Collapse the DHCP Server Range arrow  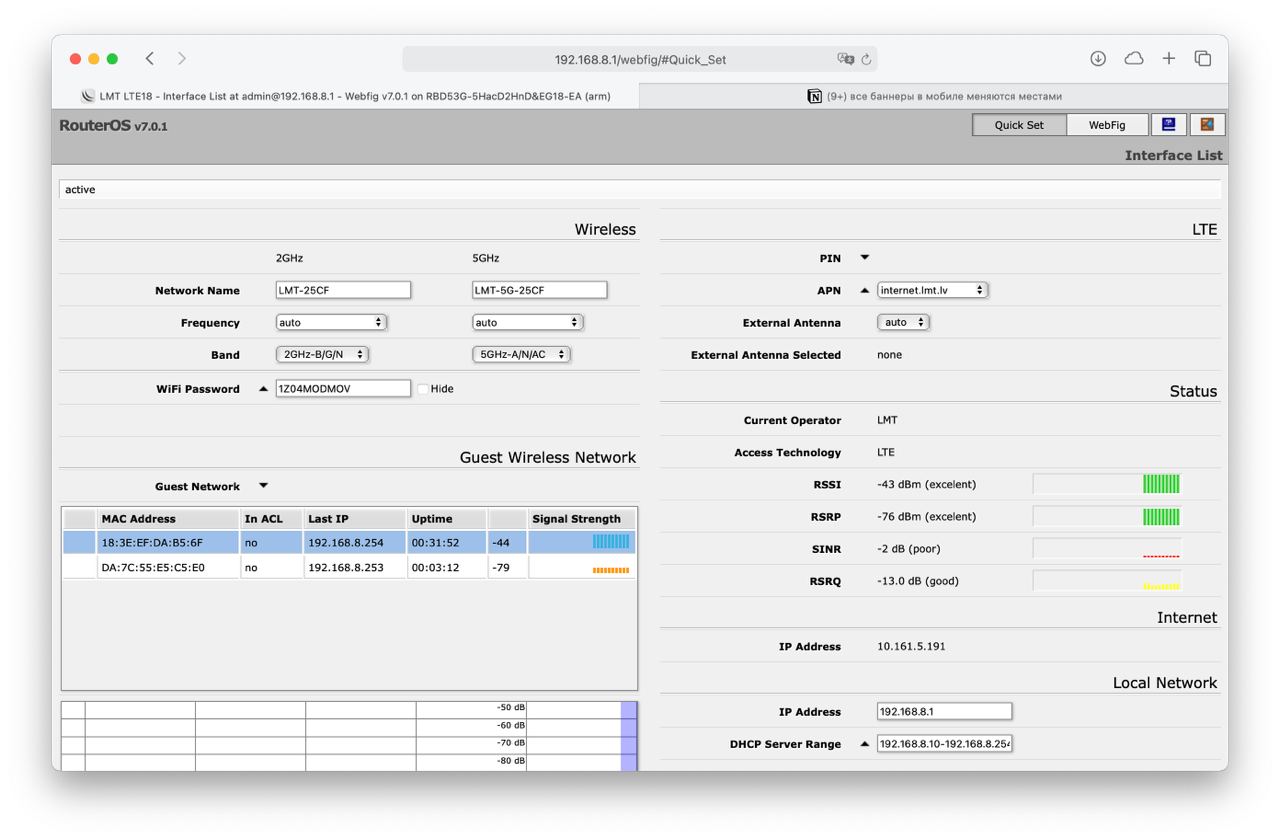click(865, 744)
